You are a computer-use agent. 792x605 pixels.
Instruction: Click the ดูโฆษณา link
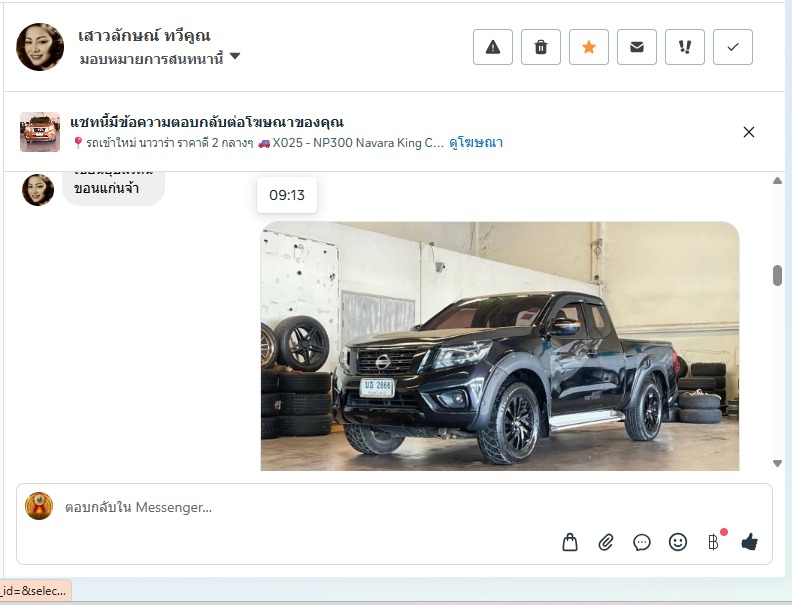click(x=476, y=143)
